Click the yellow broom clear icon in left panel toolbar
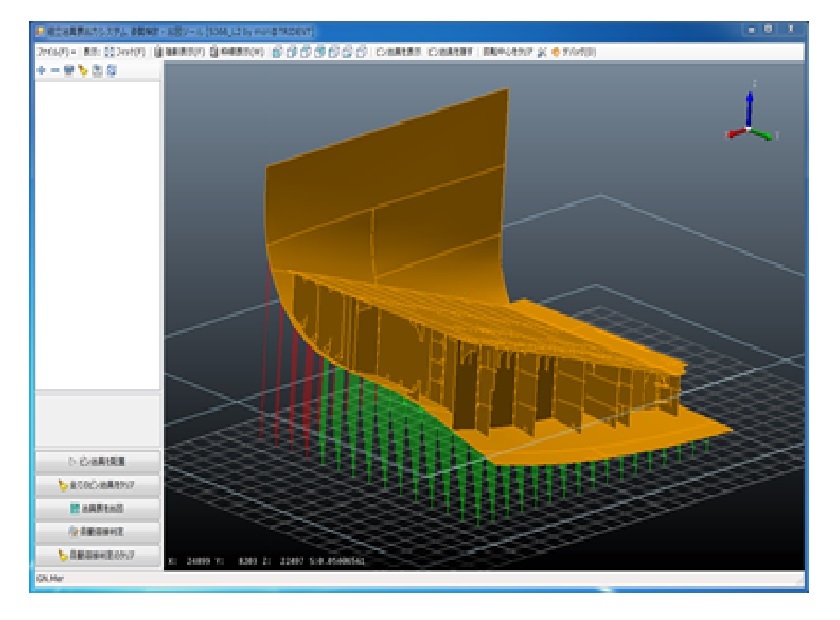The height and width of the screenshot is (620, 840). click(82, 70)
